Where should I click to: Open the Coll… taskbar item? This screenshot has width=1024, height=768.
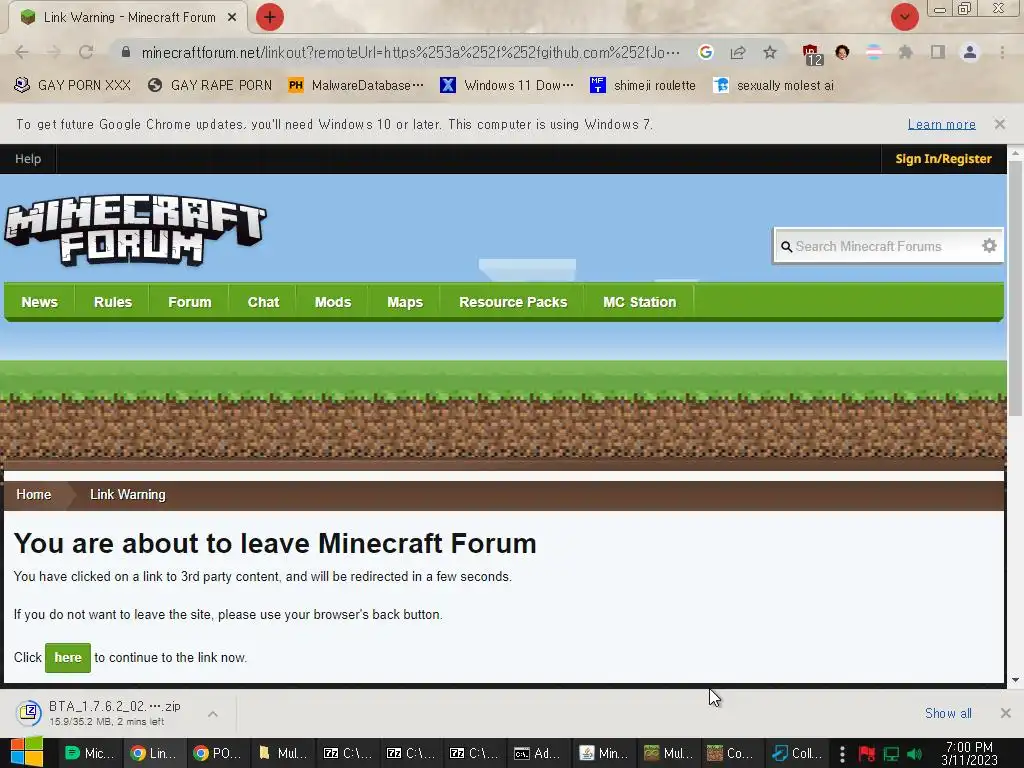pyautogui.click(x=797, y=753)
